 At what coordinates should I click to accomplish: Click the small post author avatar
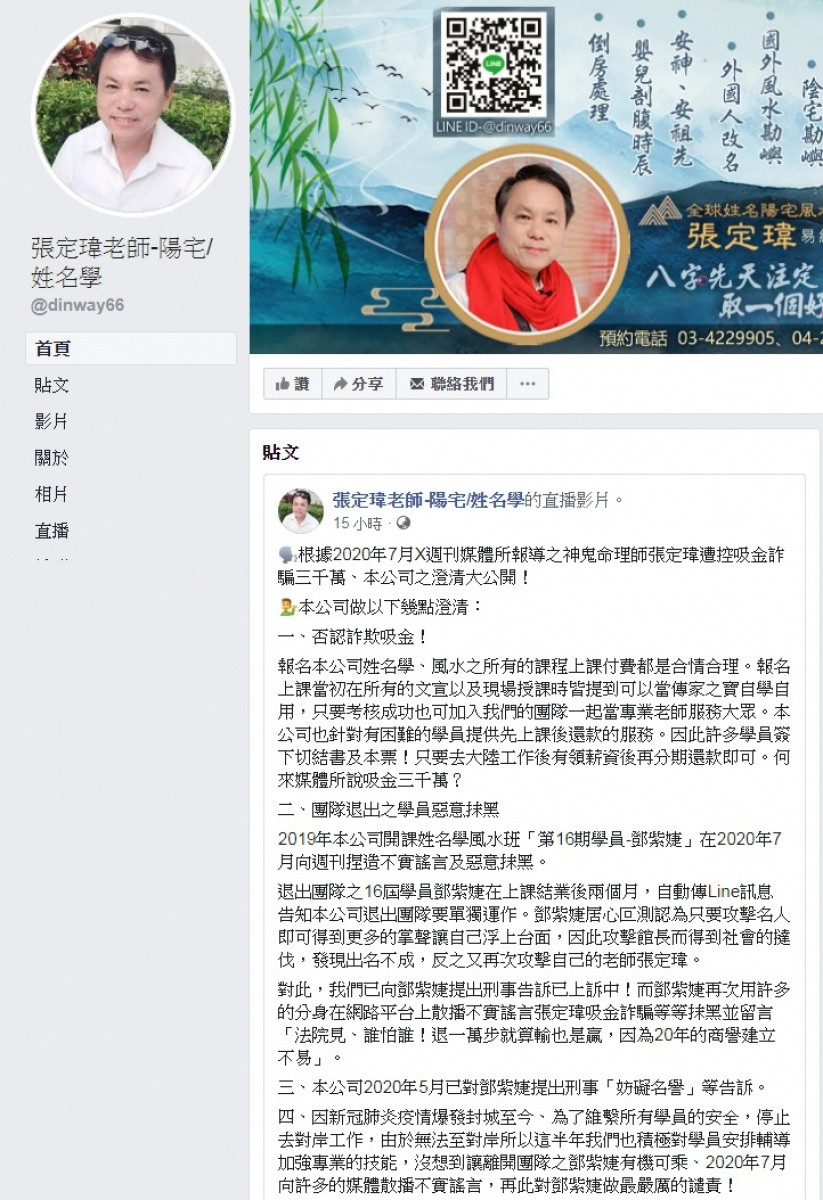coord(300,510)
